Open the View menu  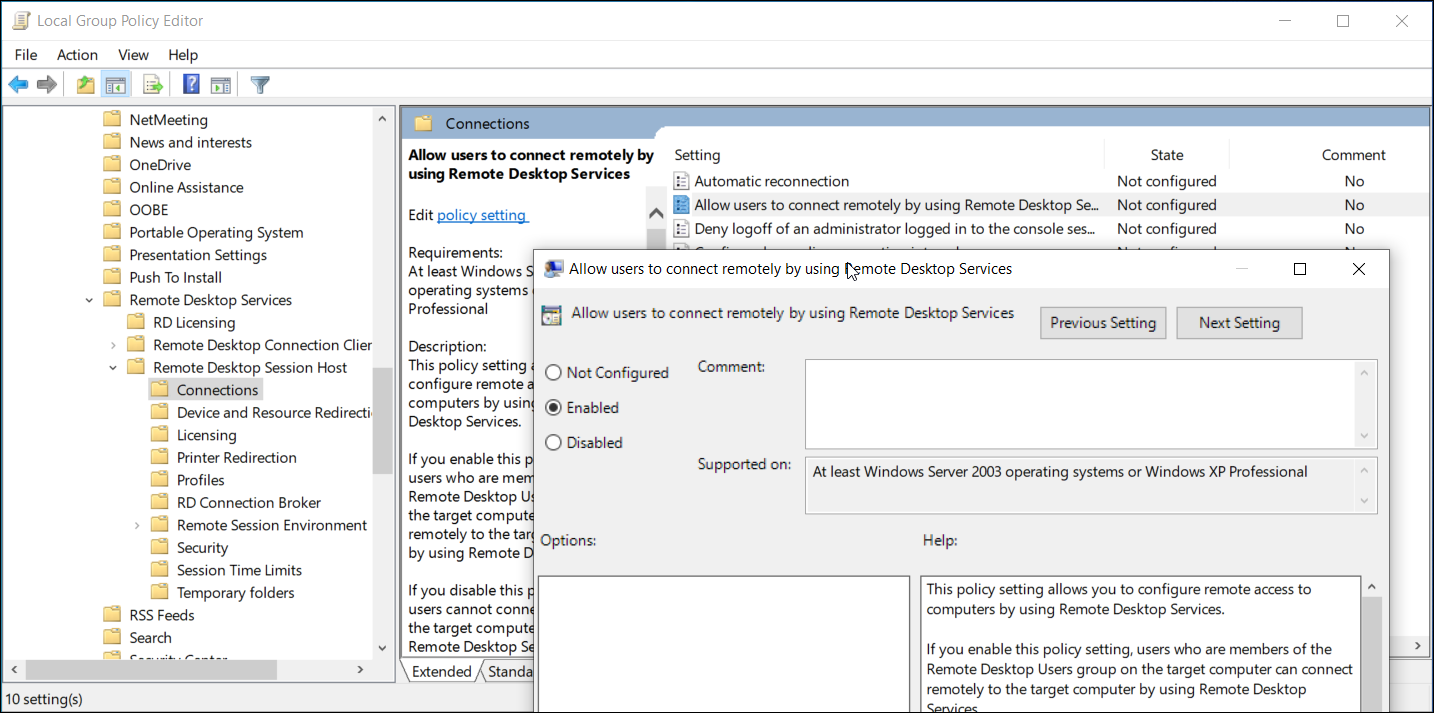[133, 55]
